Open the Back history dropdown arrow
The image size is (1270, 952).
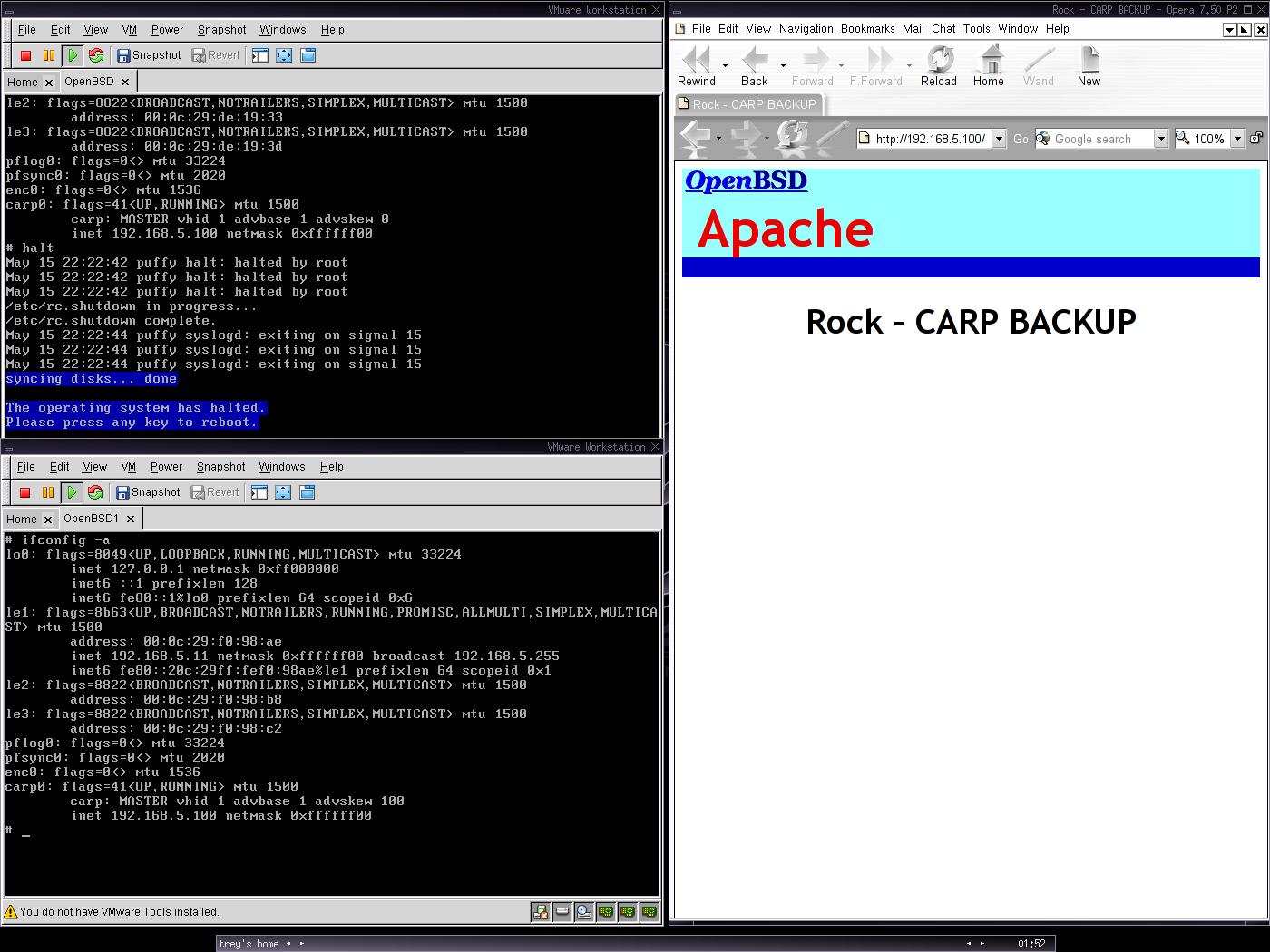(783, 65)
